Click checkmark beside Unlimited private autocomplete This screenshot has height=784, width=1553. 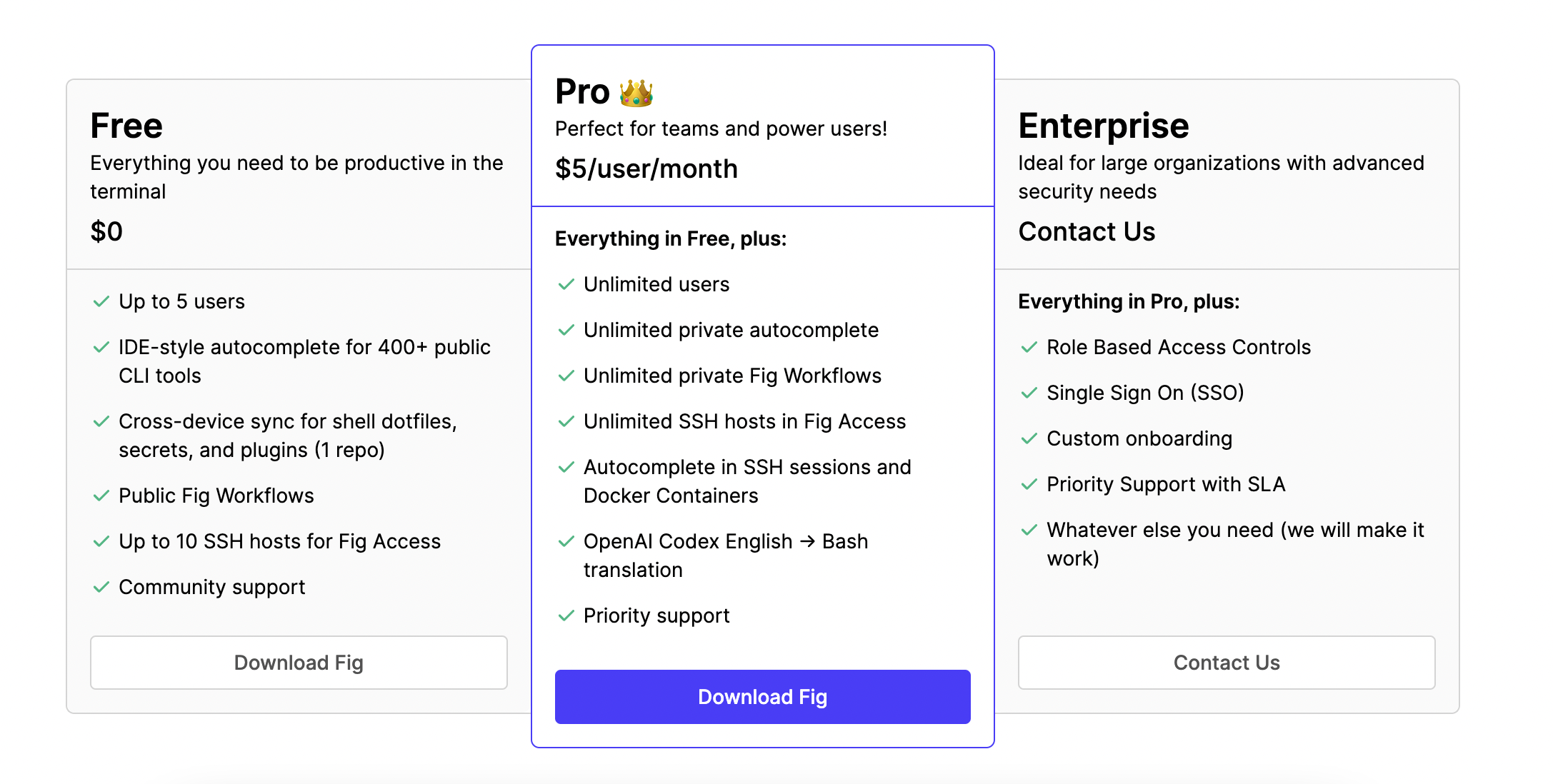(566, 331)
